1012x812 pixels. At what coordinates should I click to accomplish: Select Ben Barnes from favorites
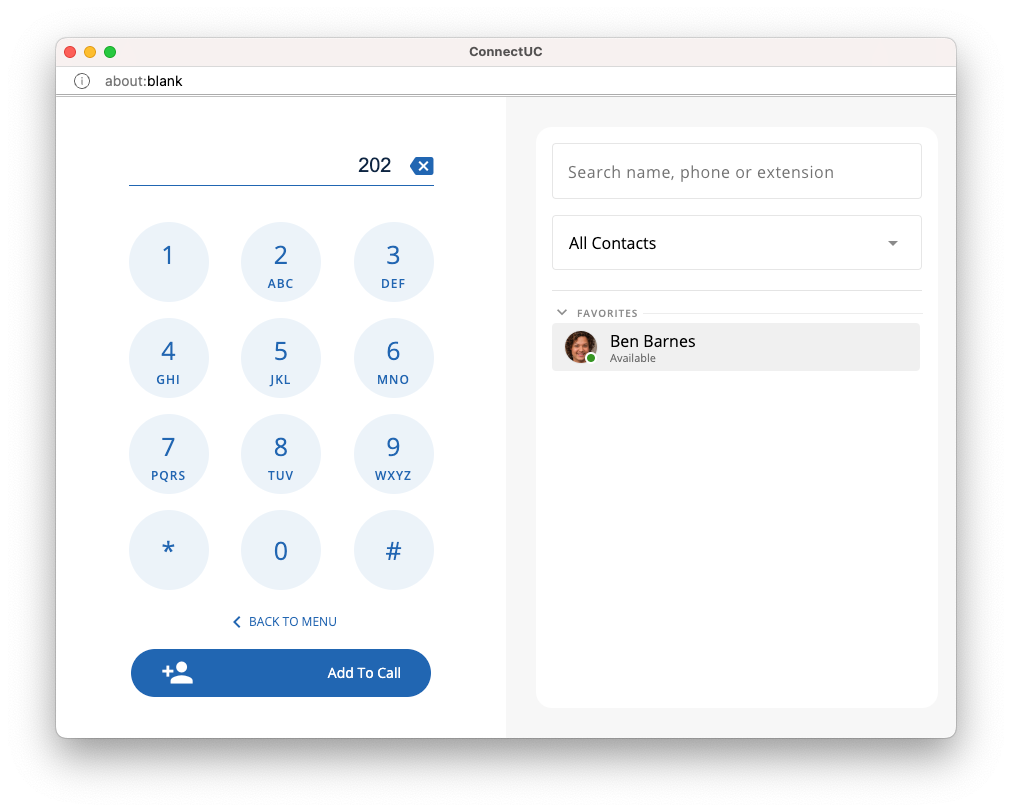[736, 347]
